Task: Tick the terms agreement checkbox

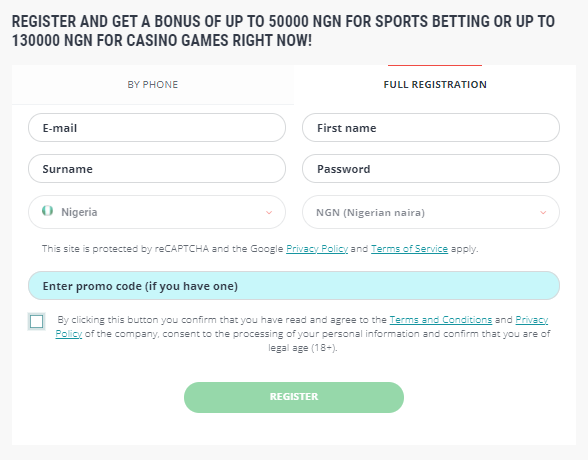Action: [x=36, y=321]
